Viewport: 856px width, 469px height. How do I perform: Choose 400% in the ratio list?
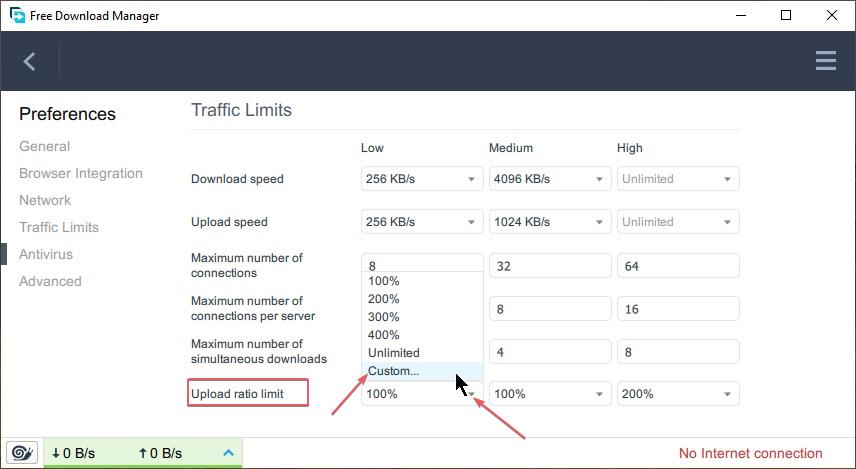[422, 335]
